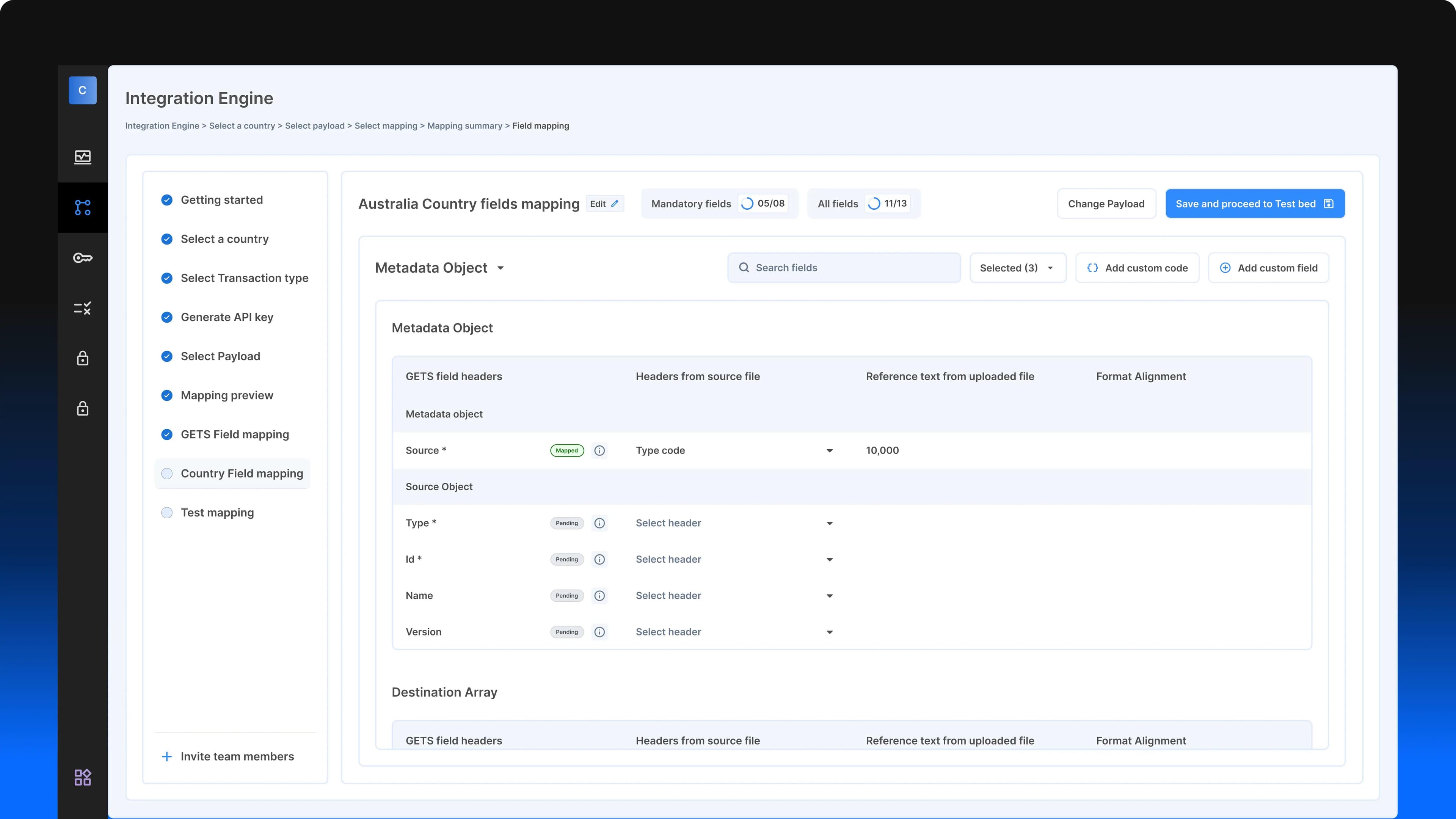The image size is (1456, 819).
Task: Expand the Metadata Object section dropdown
Action: point(500,268)
